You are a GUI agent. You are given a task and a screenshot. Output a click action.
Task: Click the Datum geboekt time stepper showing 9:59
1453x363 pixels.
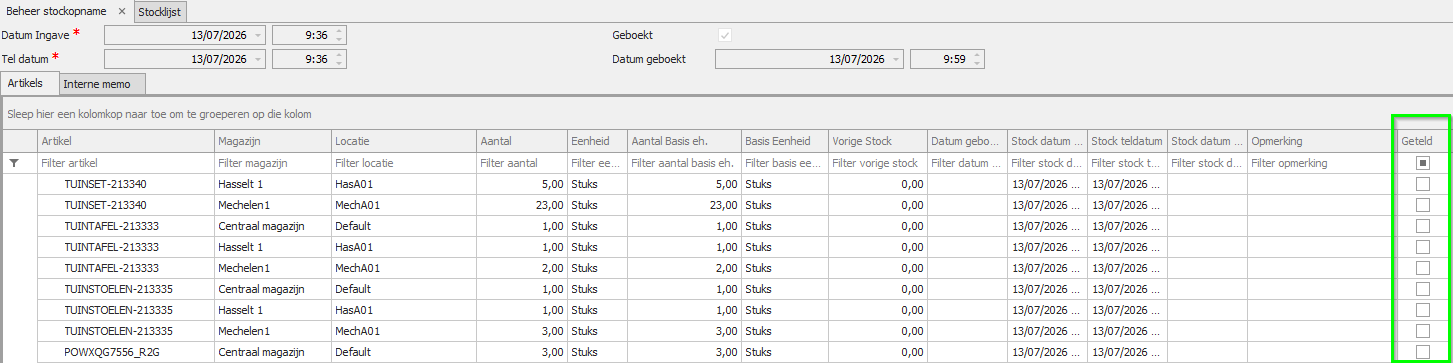978,59
